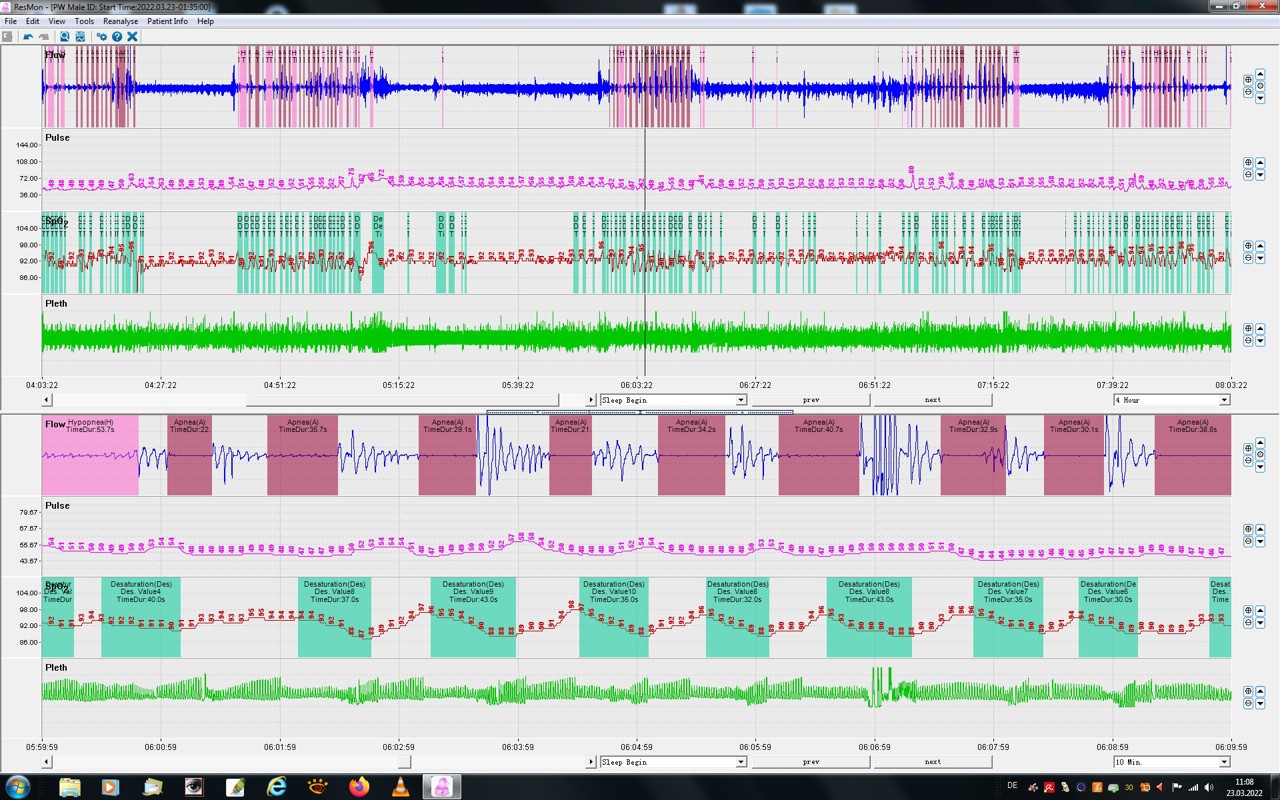Click the blue X toolbar icon
This screenshot has height=800, width=1280.
tap(132, 37)
